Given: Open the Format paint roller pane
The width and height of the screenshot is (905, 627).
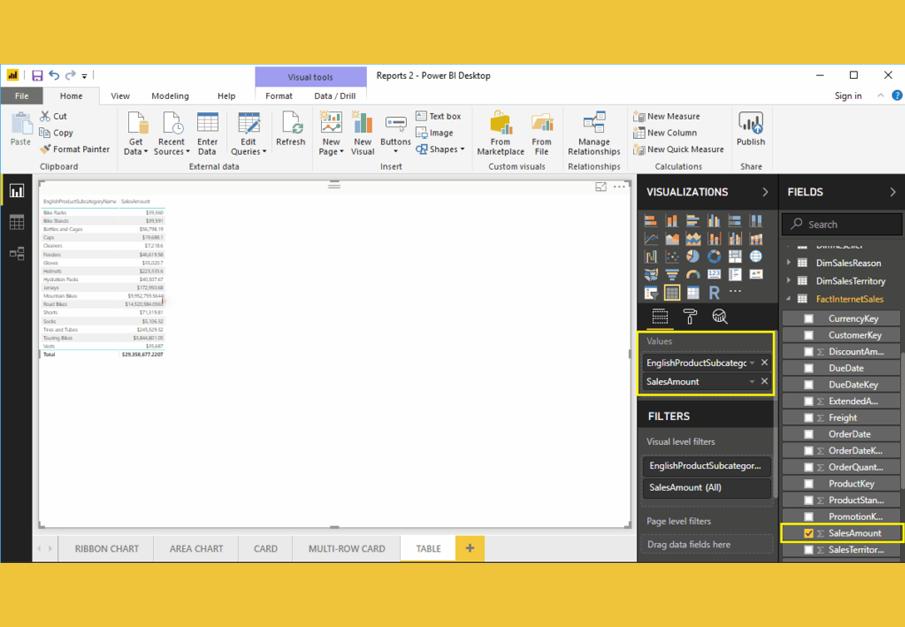Looking at the screenshot, I should 690,317.
